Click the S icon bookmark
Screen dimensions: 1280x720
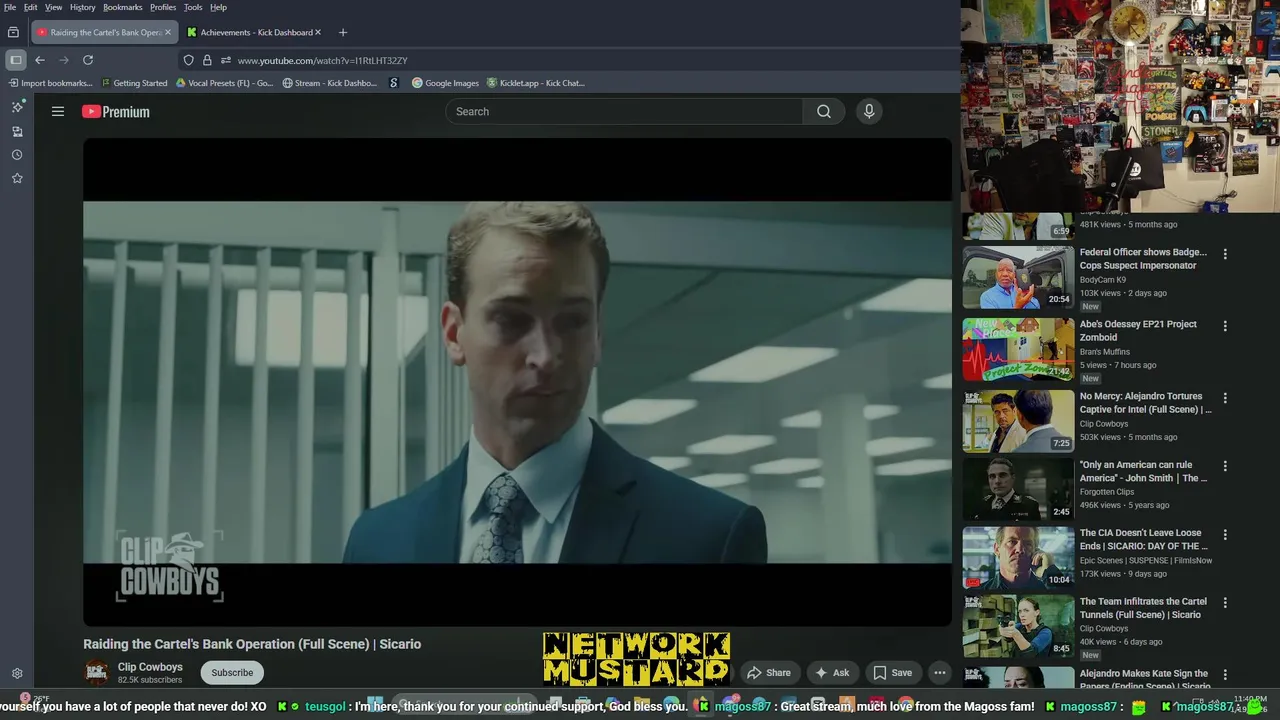(394, 83)
